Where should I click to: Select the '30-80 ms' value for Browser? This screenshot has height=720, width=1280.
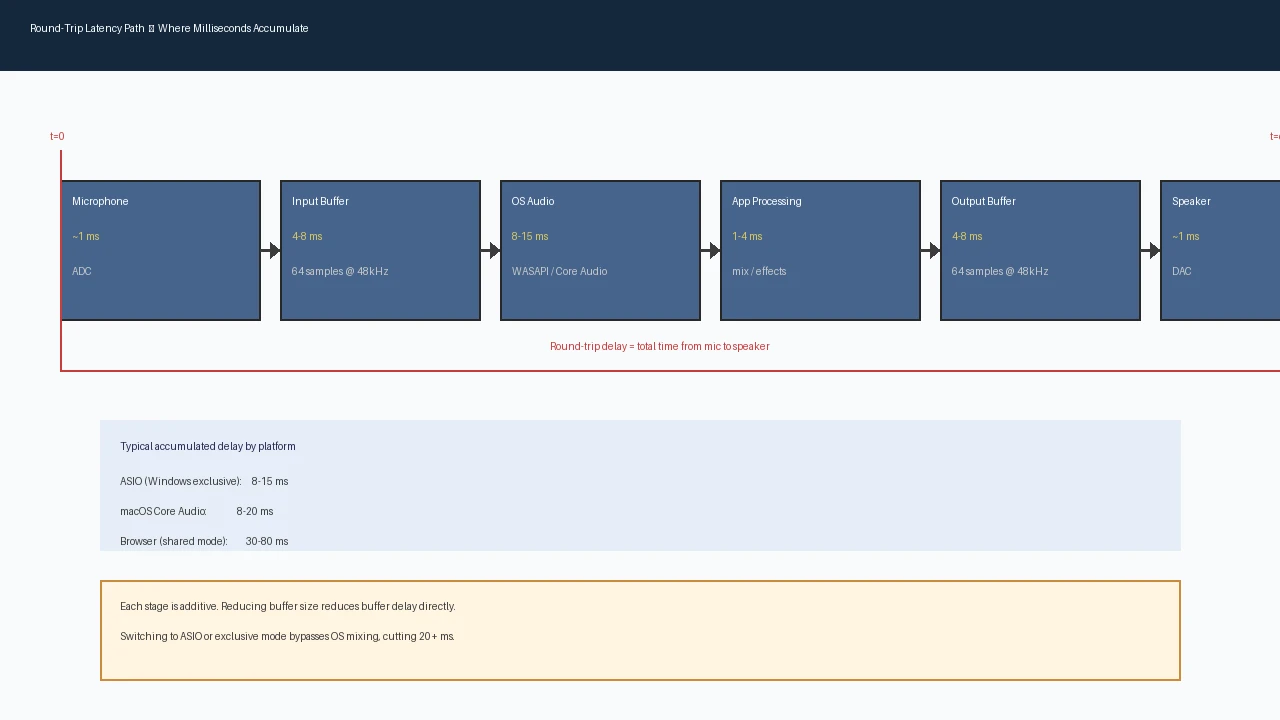(x=267, y=541)
